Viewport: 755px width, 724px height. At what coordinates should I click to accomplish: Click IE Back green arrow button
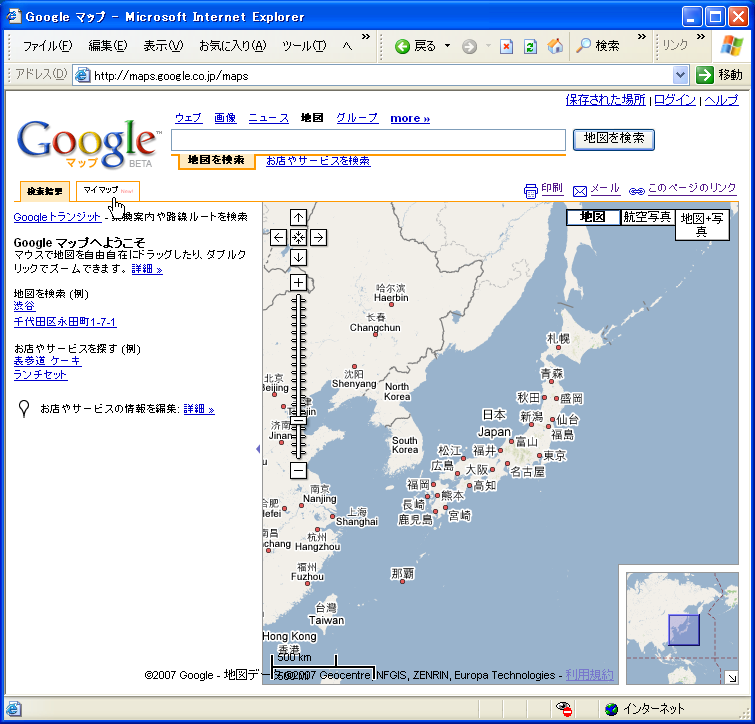coord(402,46)
